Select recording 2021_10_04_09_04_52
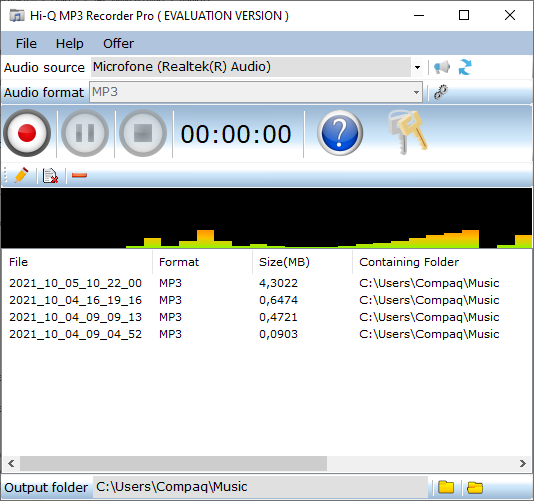 75,334
